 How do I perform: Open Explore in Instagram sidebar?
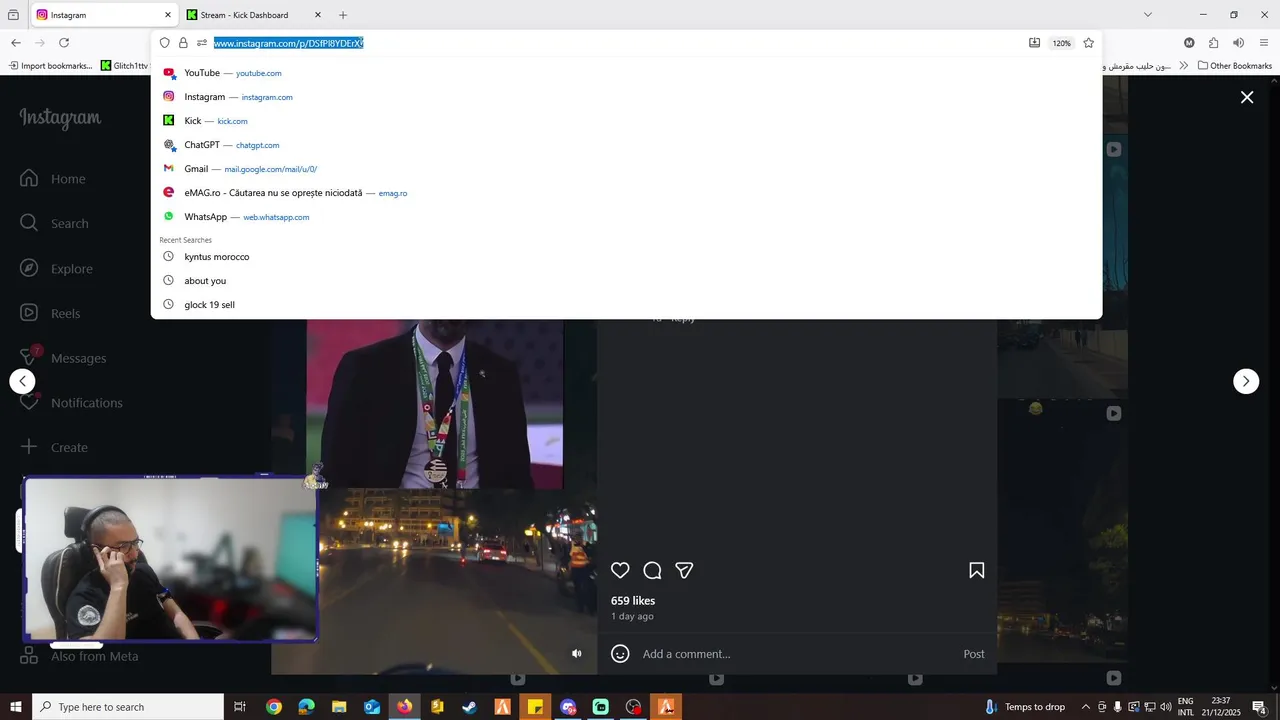click(x=57, y=268)
